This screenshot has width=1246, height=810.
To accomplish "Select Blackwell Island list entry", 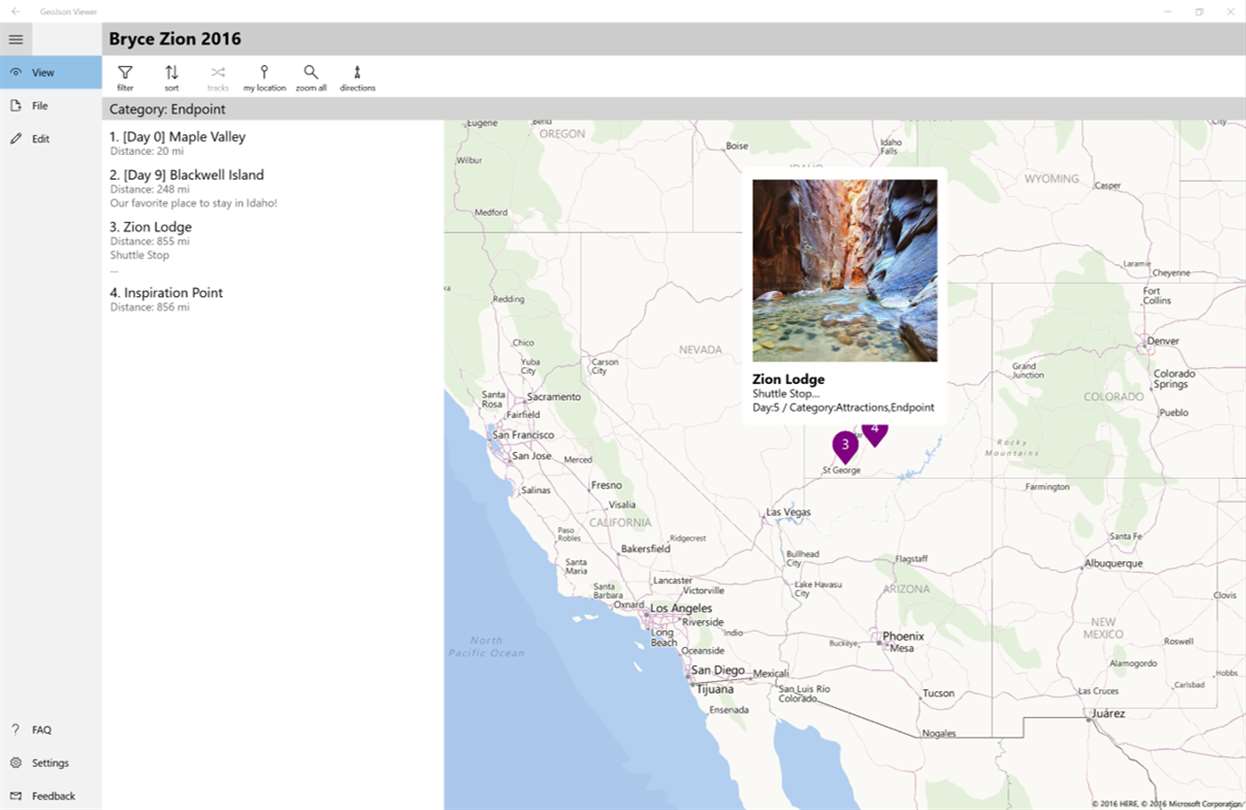I will 186,175.
